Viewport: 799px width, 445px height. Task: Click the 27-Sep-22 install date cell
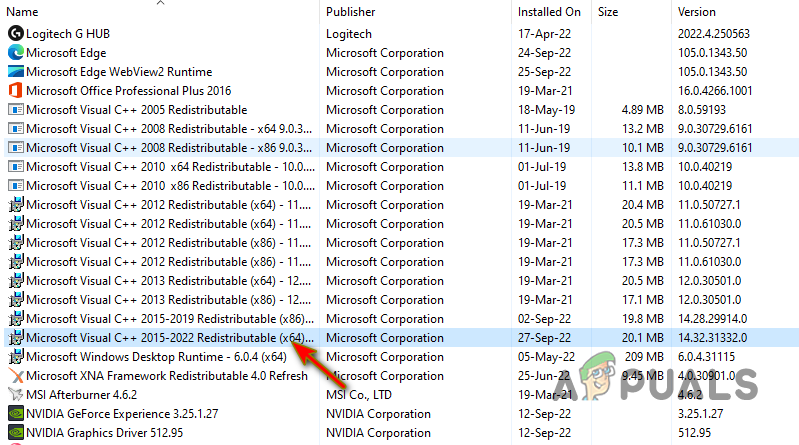tap(544, 337)
